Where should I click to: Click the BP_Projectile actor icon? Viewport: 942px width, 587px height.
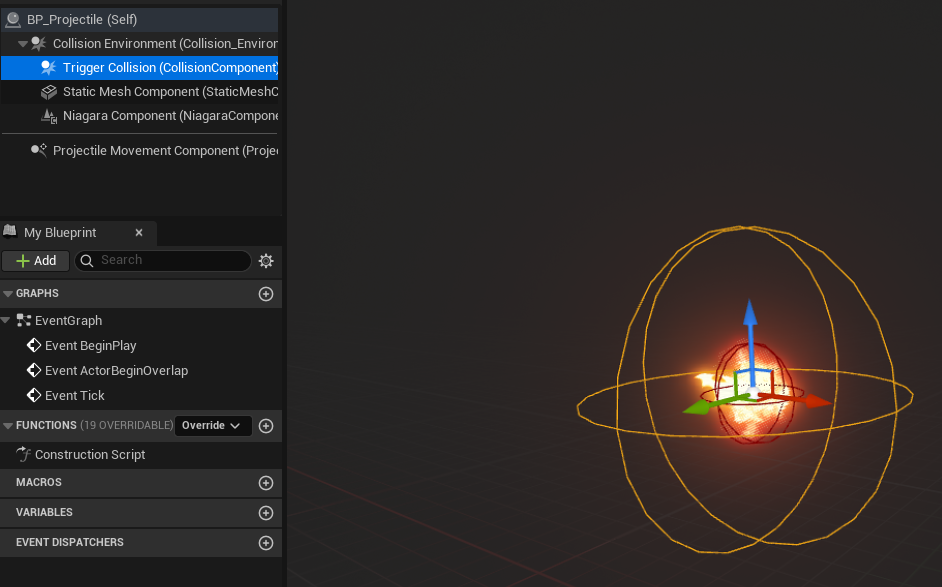[x=13, y=19]
